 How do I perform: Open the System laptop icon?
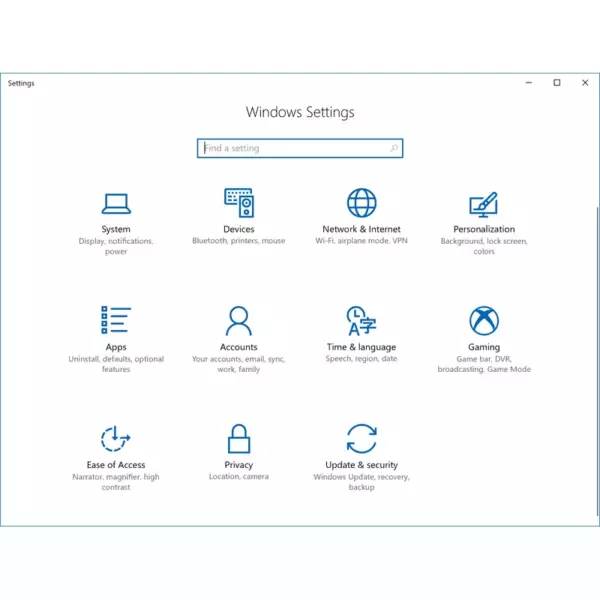[116, 204]
